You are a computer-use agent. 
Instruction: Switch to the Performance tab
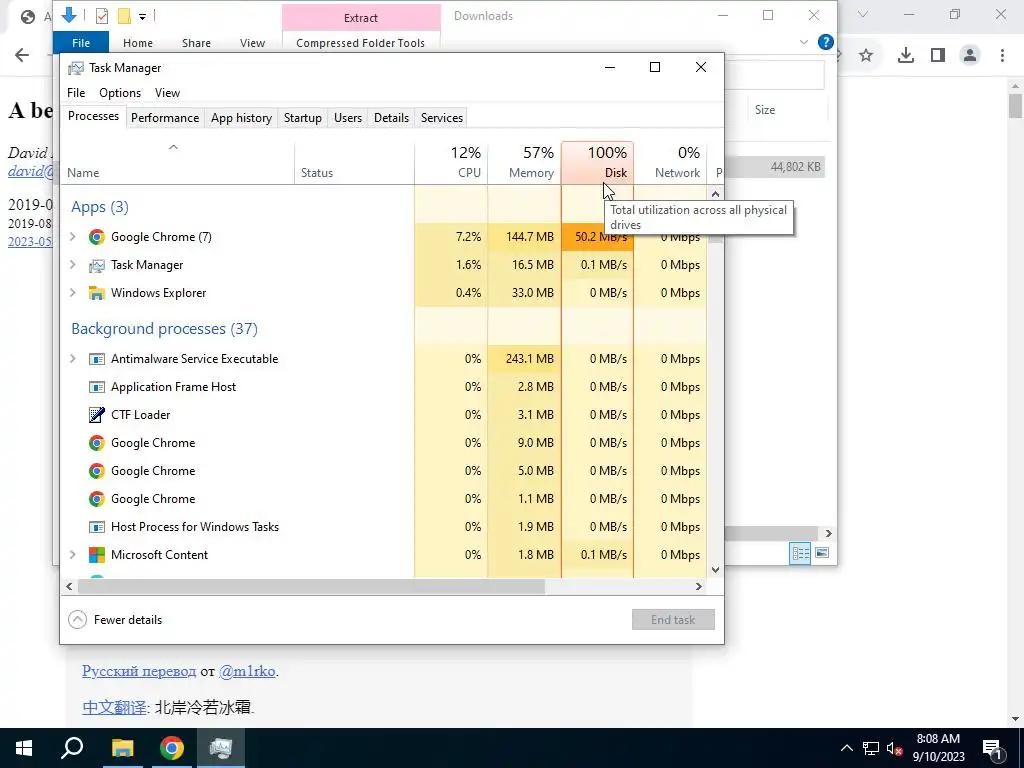point(165,118)
